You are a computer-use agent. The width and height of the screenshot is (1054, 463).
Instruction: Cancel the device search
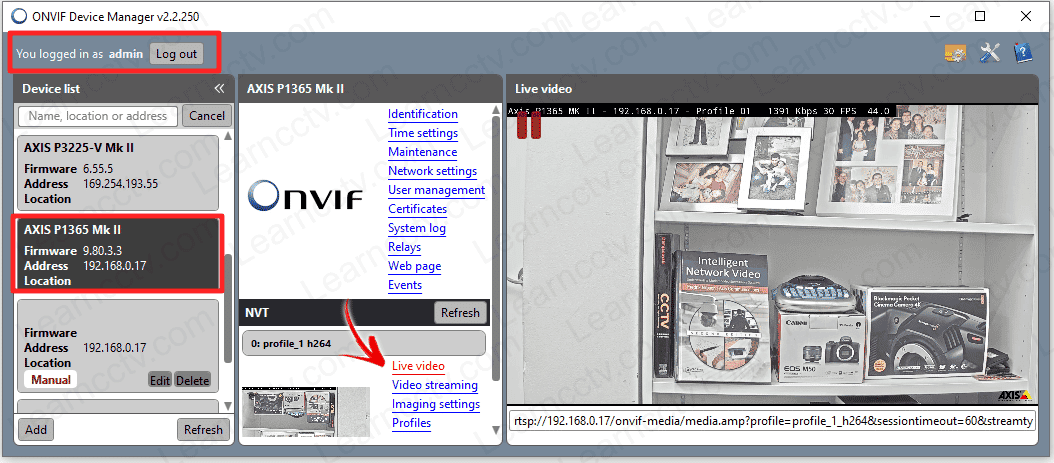[206, 116]
